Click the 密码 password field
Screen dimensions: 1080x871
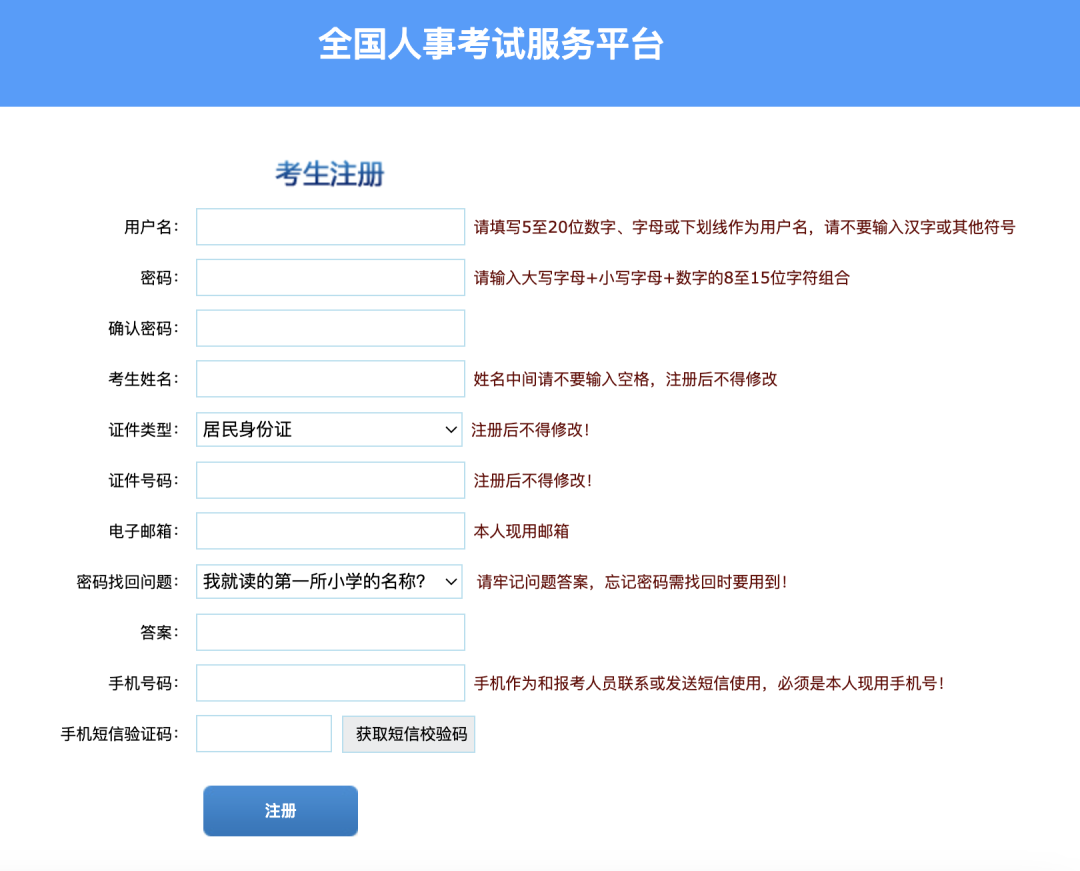[x=330, y=277]
